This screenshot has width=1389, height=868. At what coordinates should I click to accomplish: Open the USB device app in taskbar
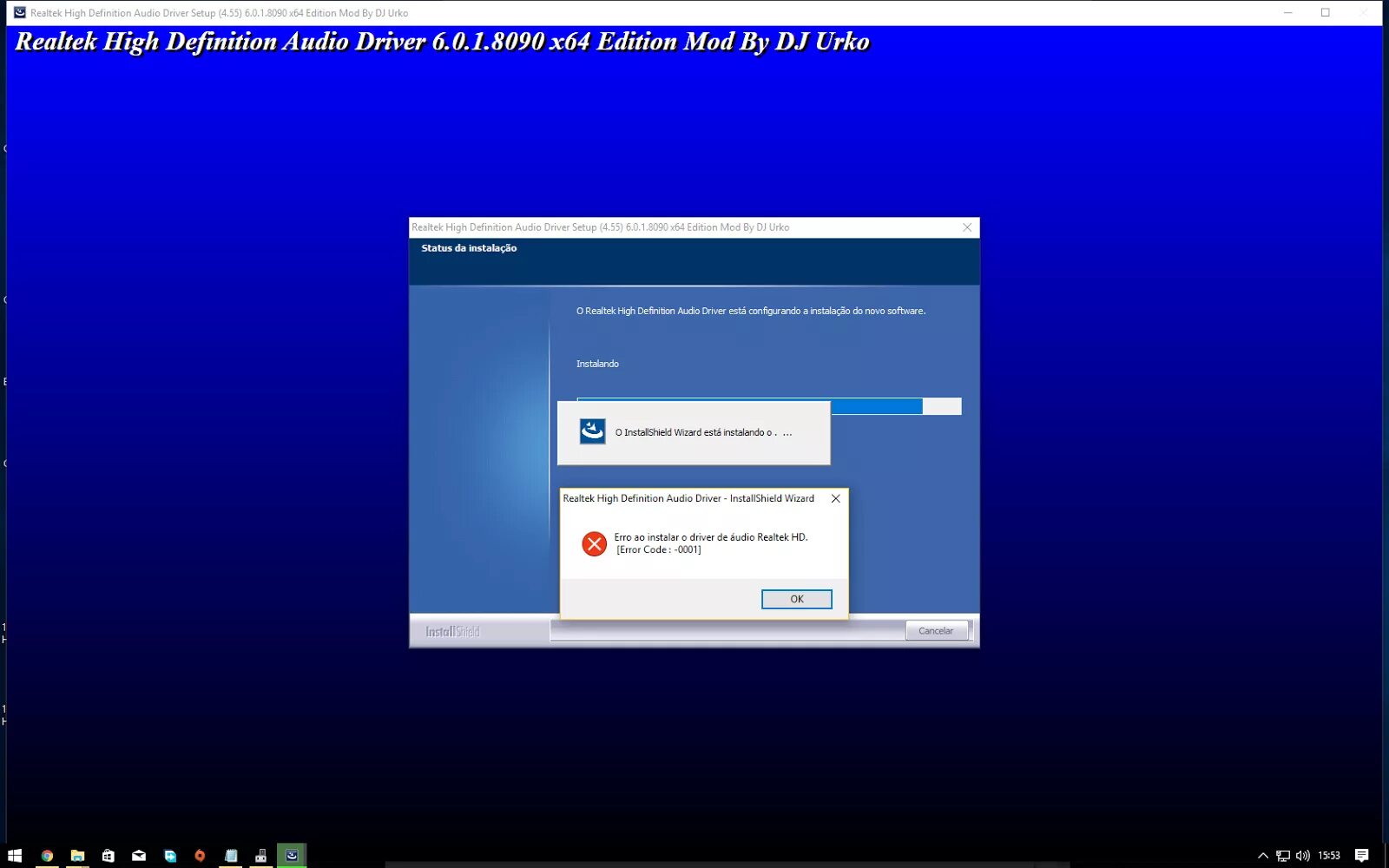260,855
